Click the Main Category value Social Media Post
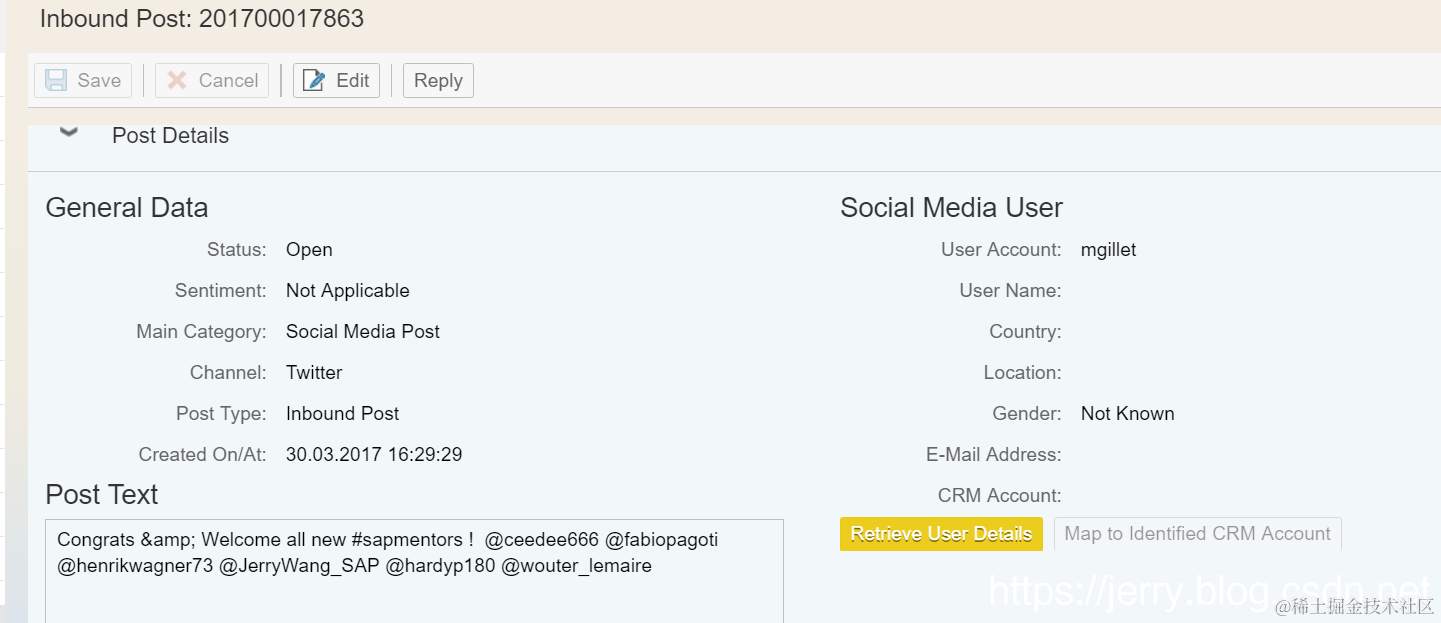 [x=363, y=332]
